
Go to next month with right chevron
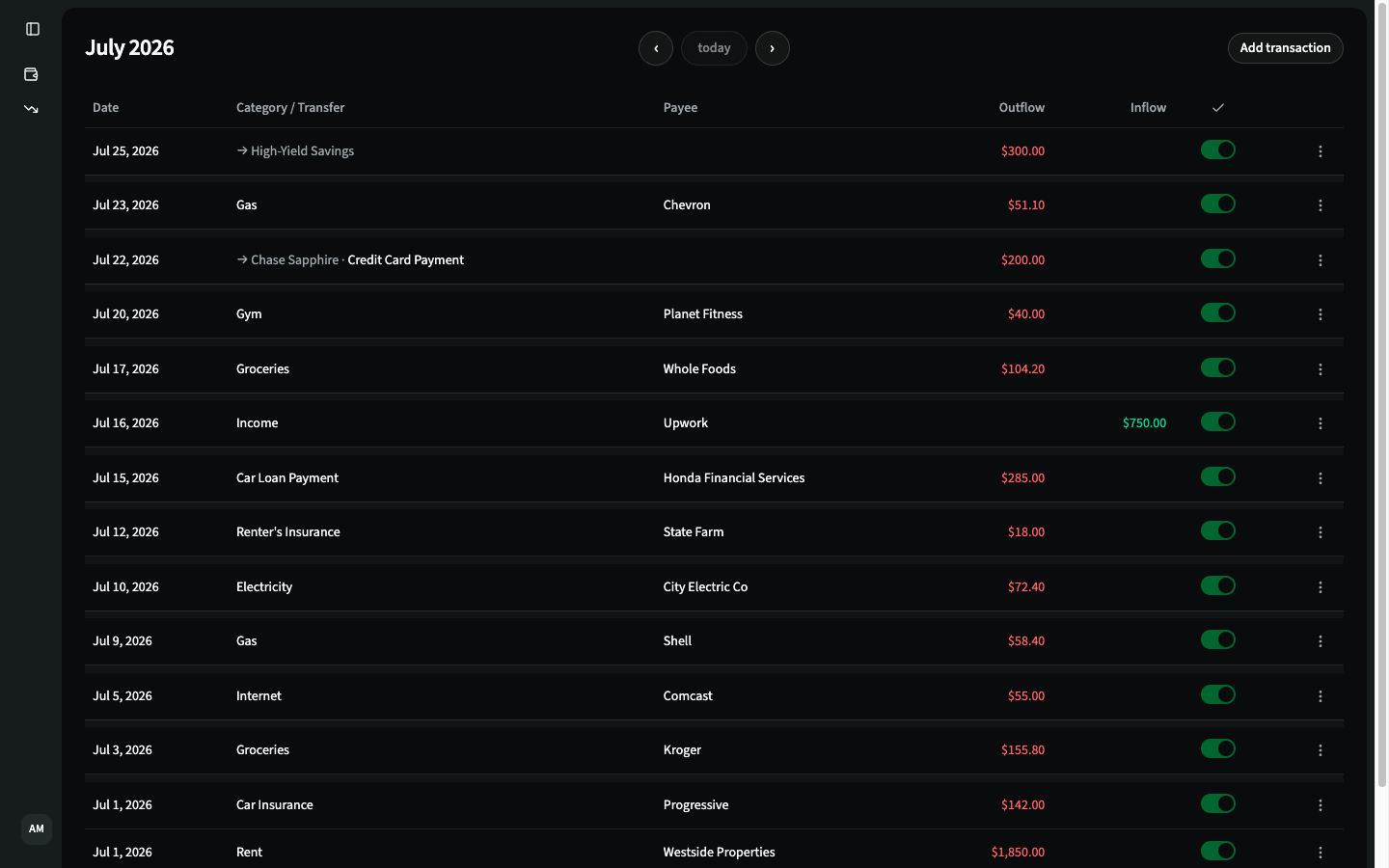(x=773, y=48)
